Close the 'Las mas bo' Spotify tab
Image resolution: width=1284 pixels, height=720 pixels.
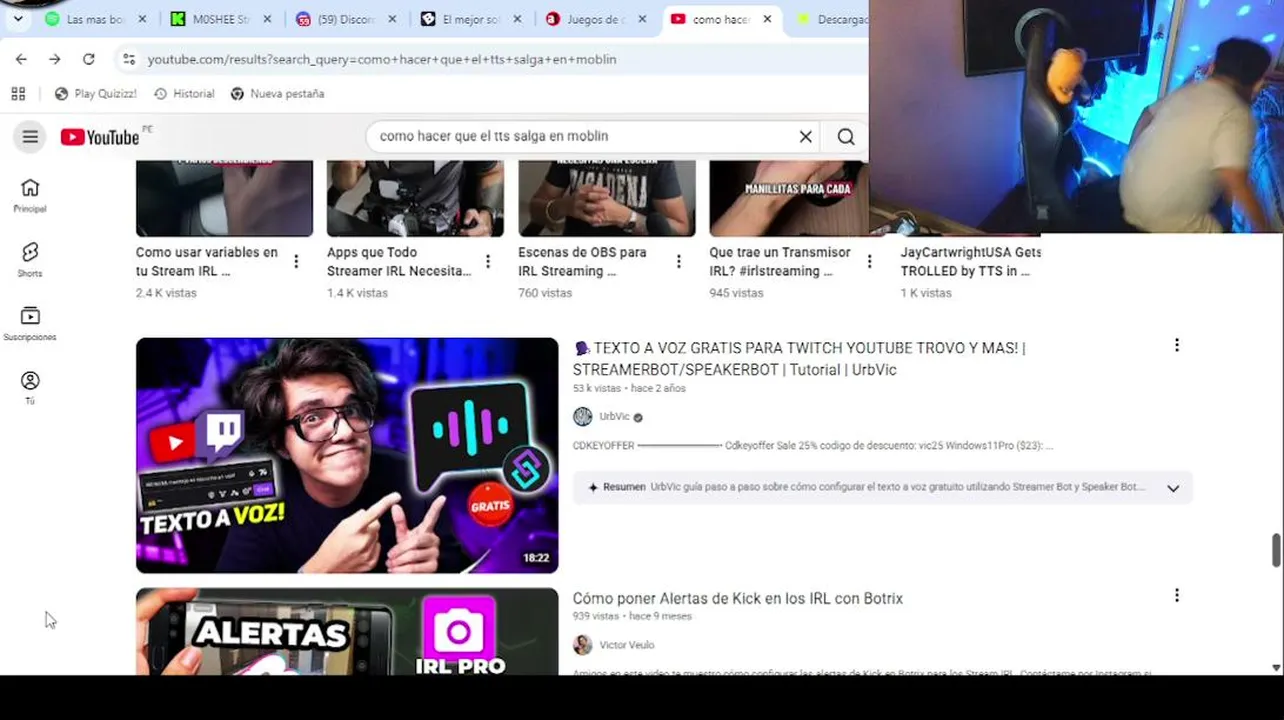coord(142,19)
